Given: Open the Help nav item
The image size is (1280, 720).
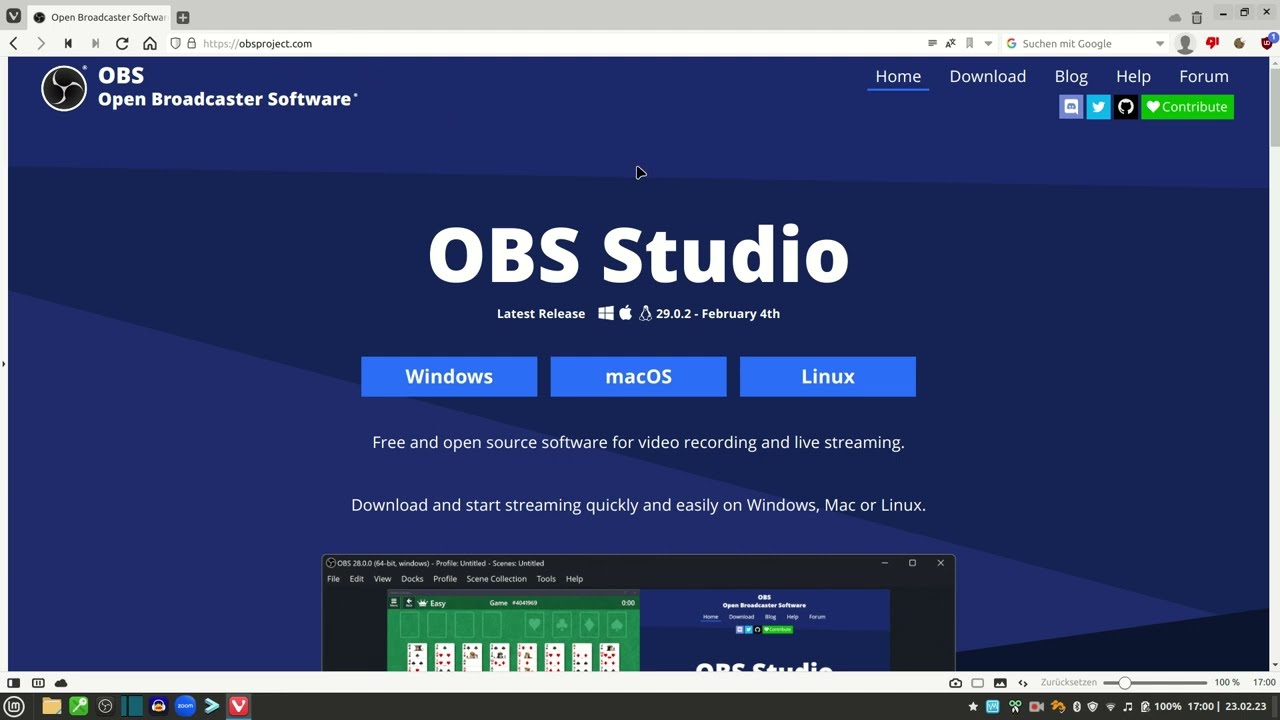Looking at the screenshot, I should (1133, 76).
